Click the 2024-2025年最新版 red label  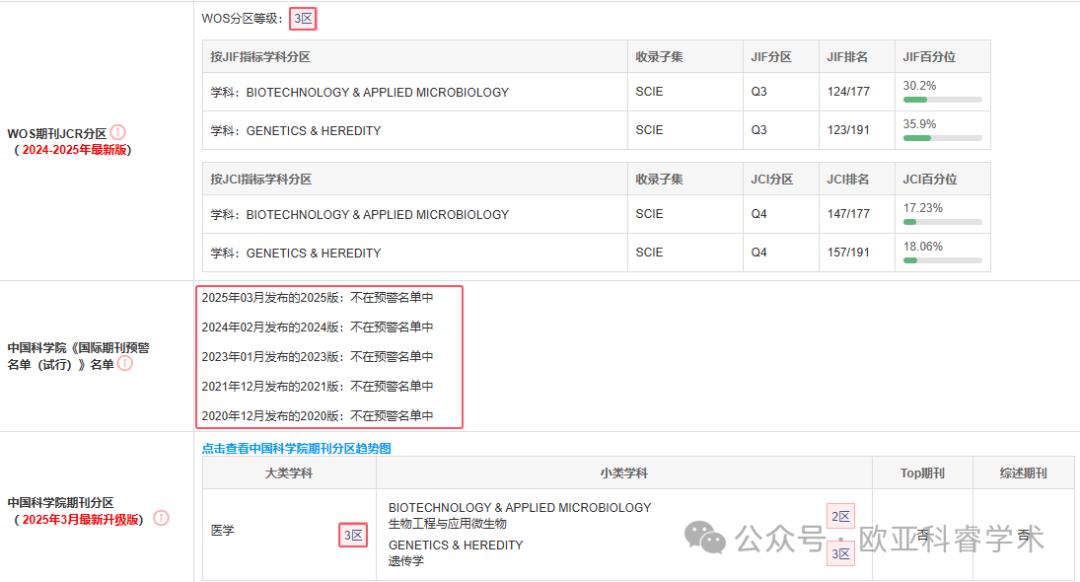click(x=74, y=150)
